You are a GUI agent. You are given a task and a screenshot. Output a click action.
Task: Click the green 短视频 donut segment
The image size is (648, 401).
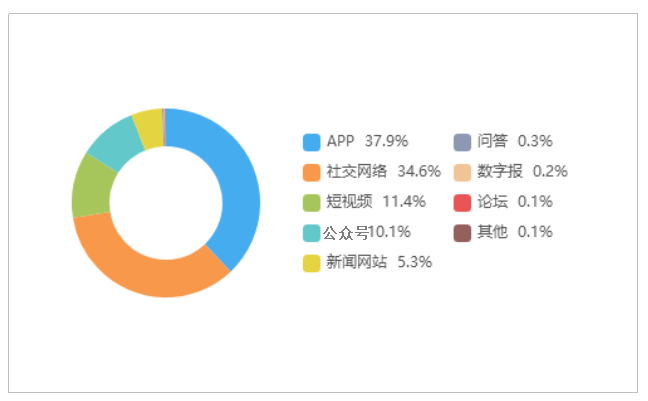click(x=92, y=188)
